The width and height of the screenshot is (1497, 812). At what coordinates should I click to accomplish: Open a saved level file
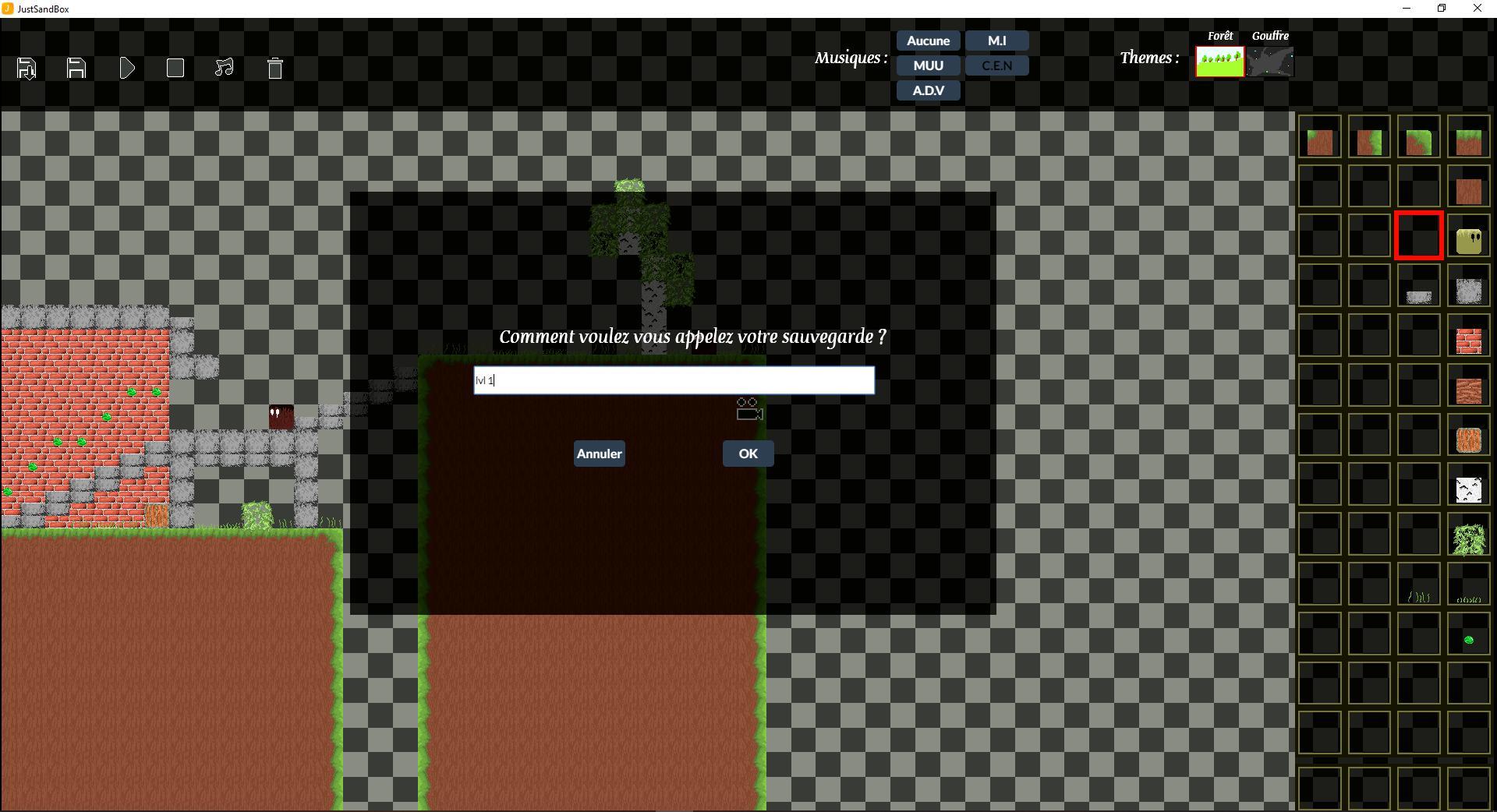pyautogui.click(x=25, y=69)
